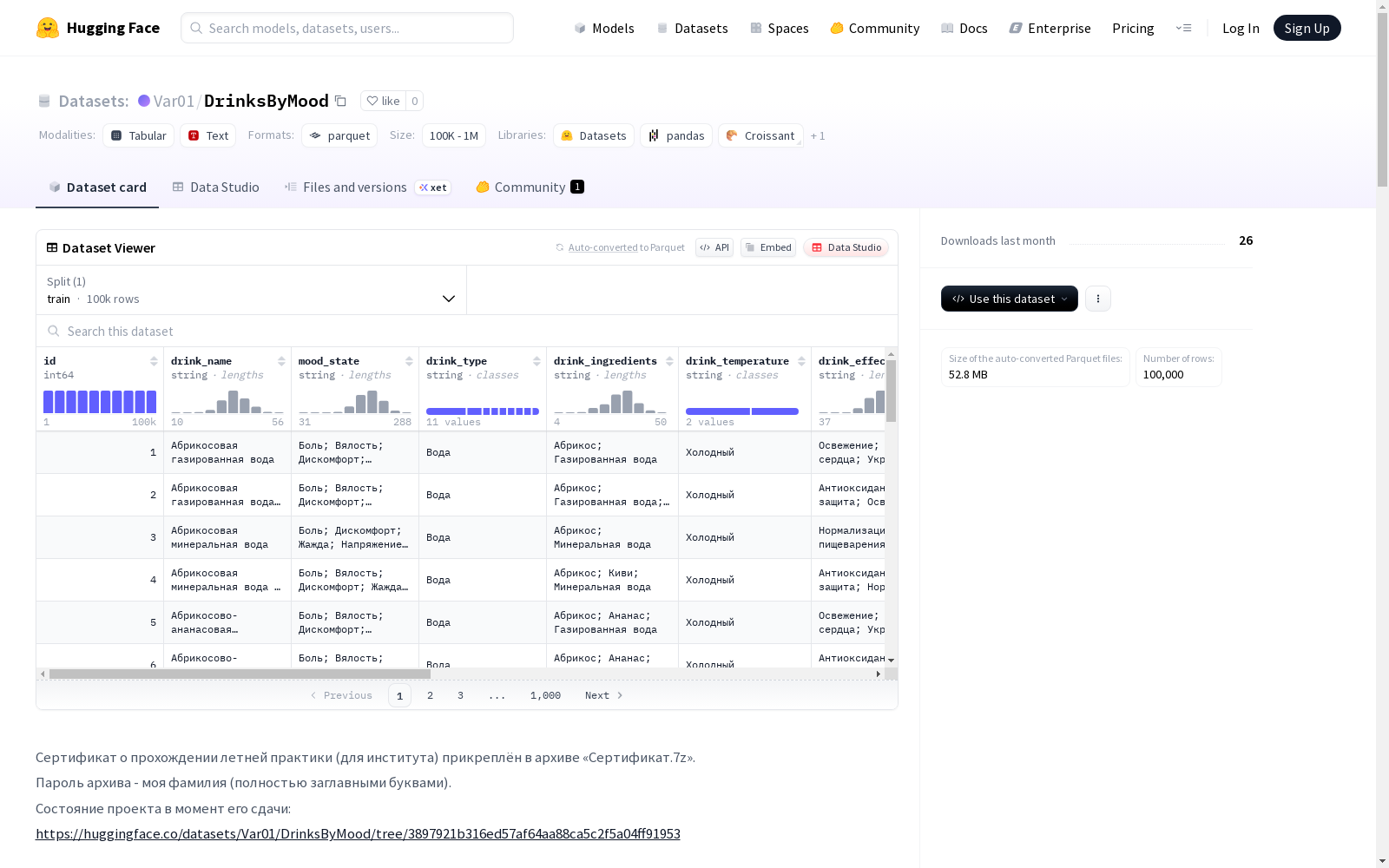Switch to the Dataset card tab

pos(97,187)
